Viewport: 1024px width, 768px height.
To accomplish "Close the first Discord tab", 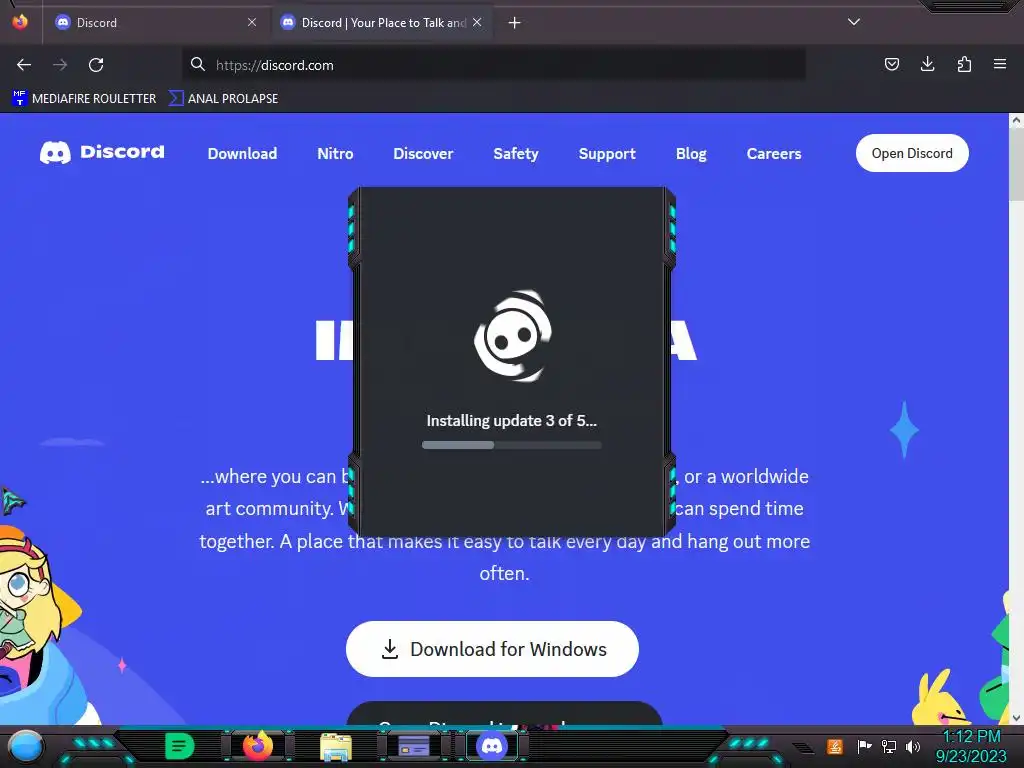I will click(252, 22).
